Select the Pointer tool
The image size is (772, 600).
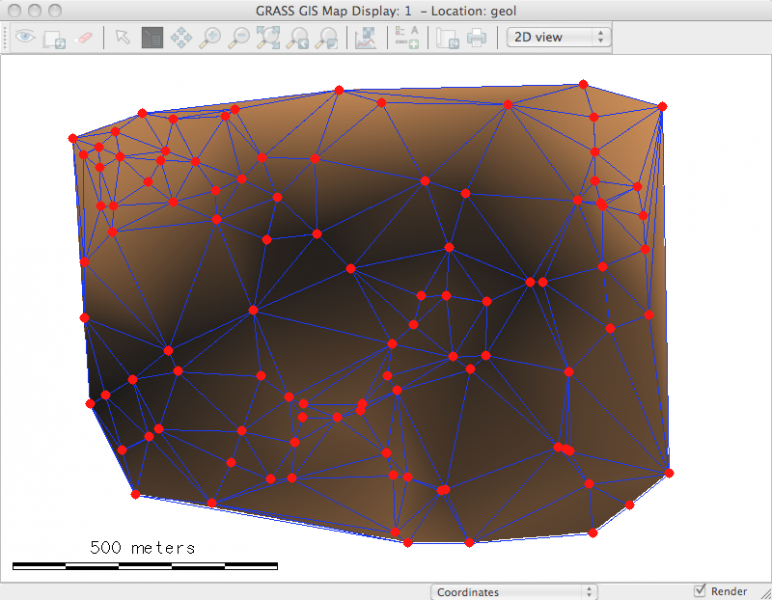[x=122, y=38]
